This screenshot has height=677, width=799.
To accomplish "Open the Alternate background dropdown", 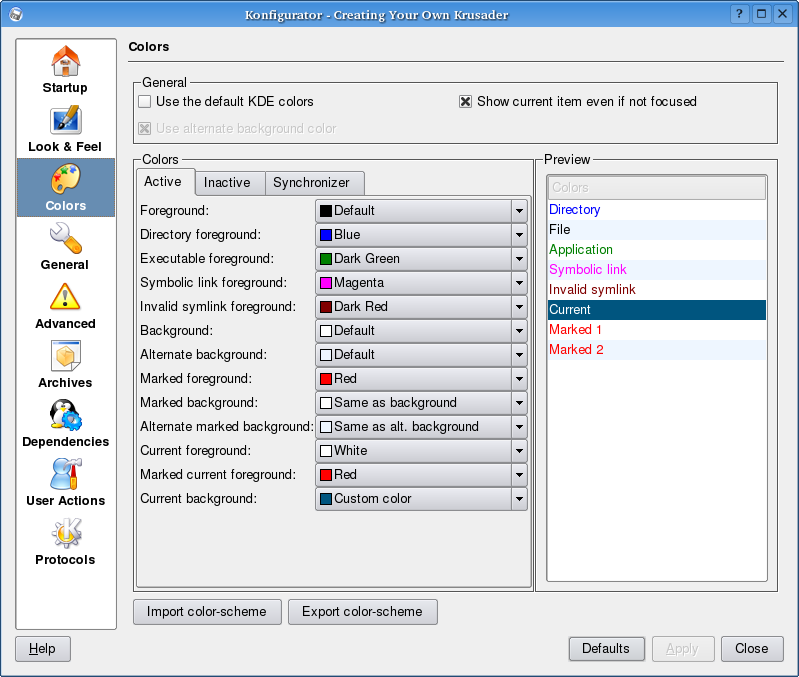I will tap(421, 355).
